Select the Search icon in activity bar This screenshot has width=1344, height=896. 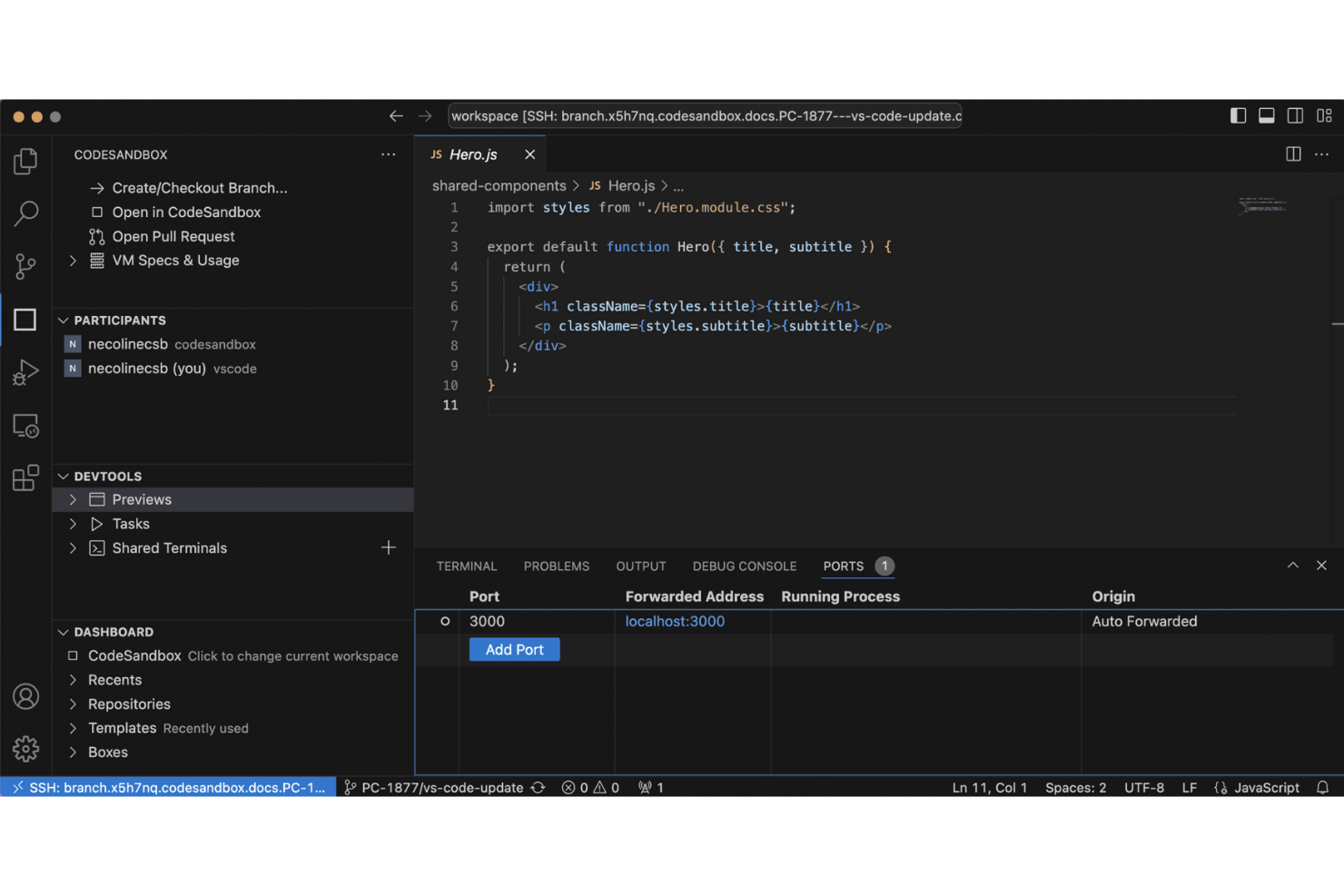[26, 213]
